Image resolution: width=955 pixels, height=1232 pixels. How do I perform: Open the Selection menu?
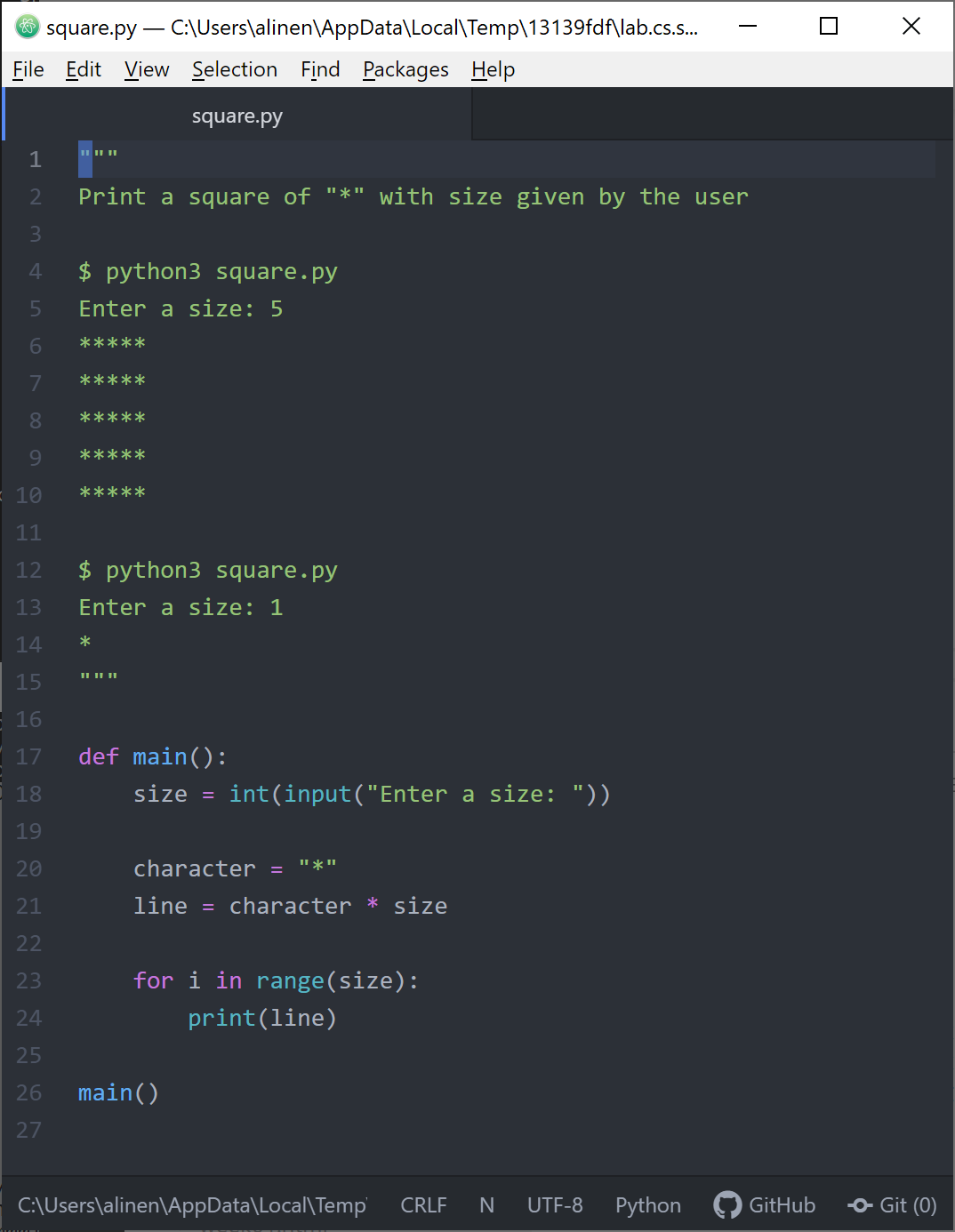coord(235,69)
